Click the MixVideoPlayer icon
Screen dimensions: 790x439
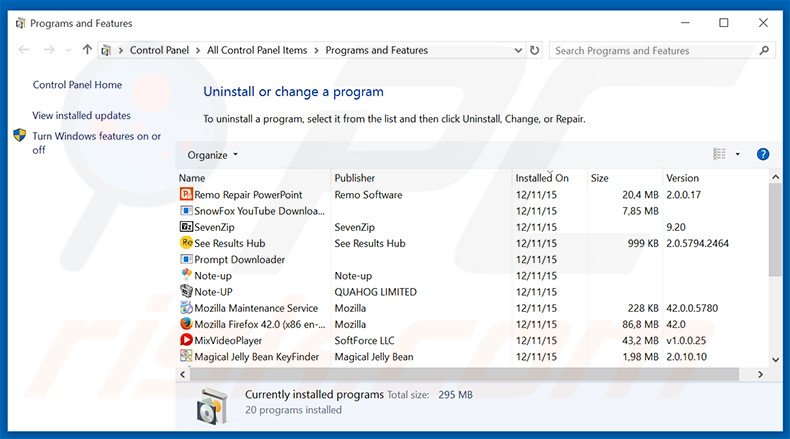(186, 341)
